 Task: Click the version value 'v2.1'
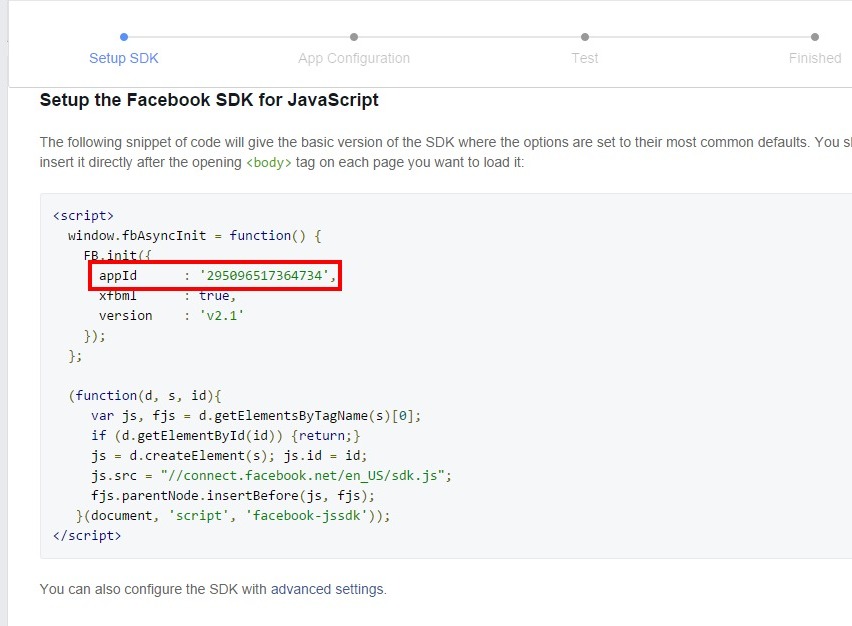pos(222,316)
